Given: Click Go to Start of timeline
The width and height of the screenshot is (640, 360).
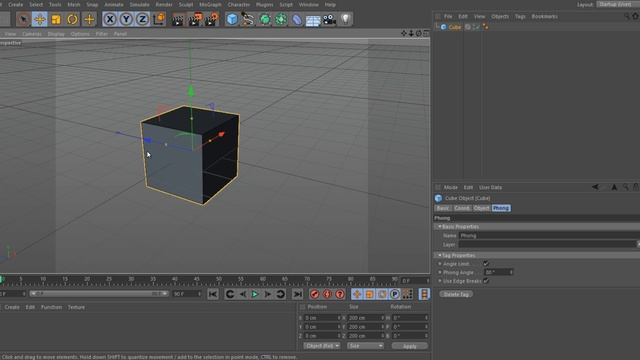Looking at the screenshot, I should click(213, 294).
